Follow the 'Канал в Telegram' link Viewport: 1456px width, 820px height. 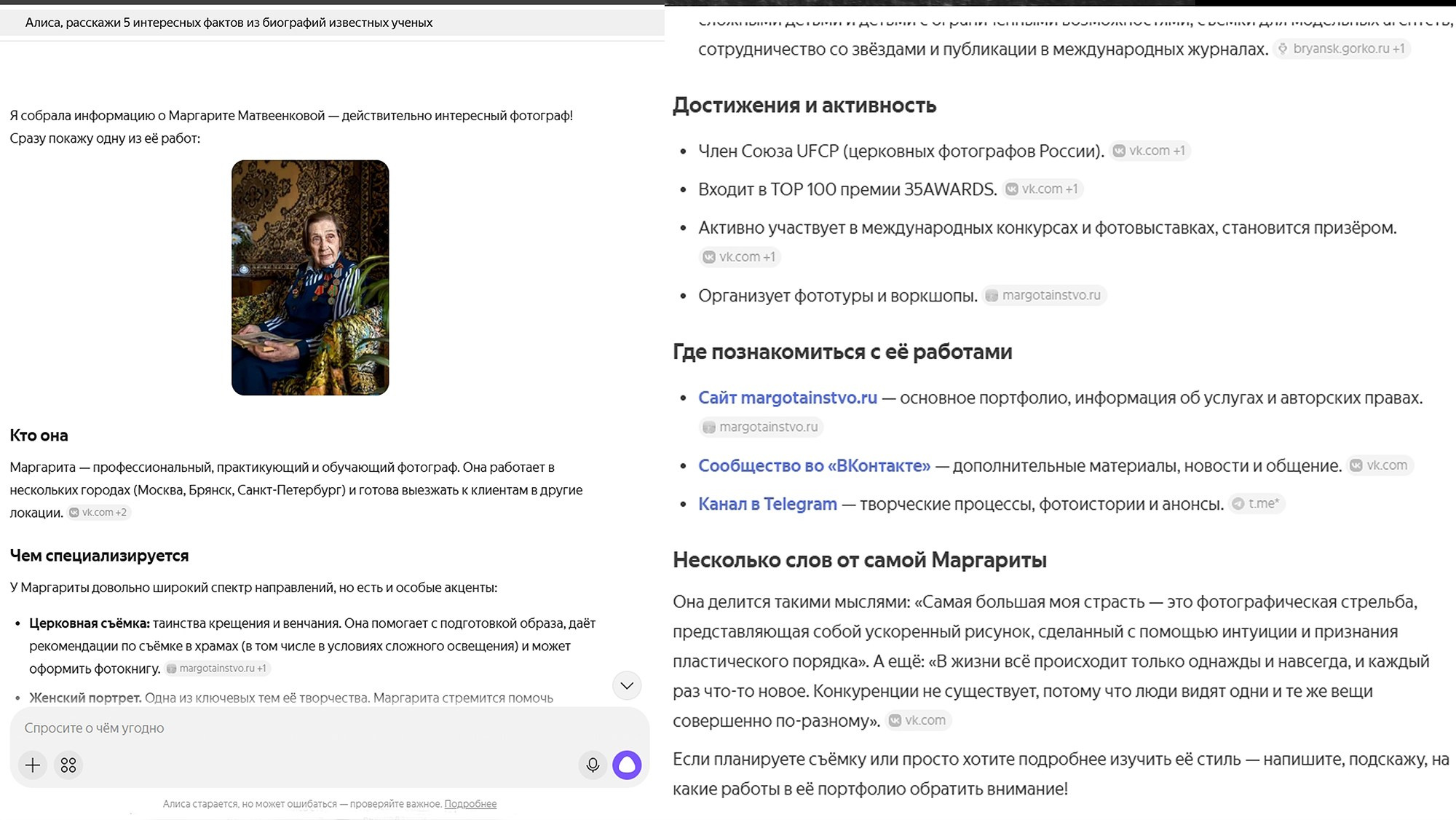tap(767, 504)
